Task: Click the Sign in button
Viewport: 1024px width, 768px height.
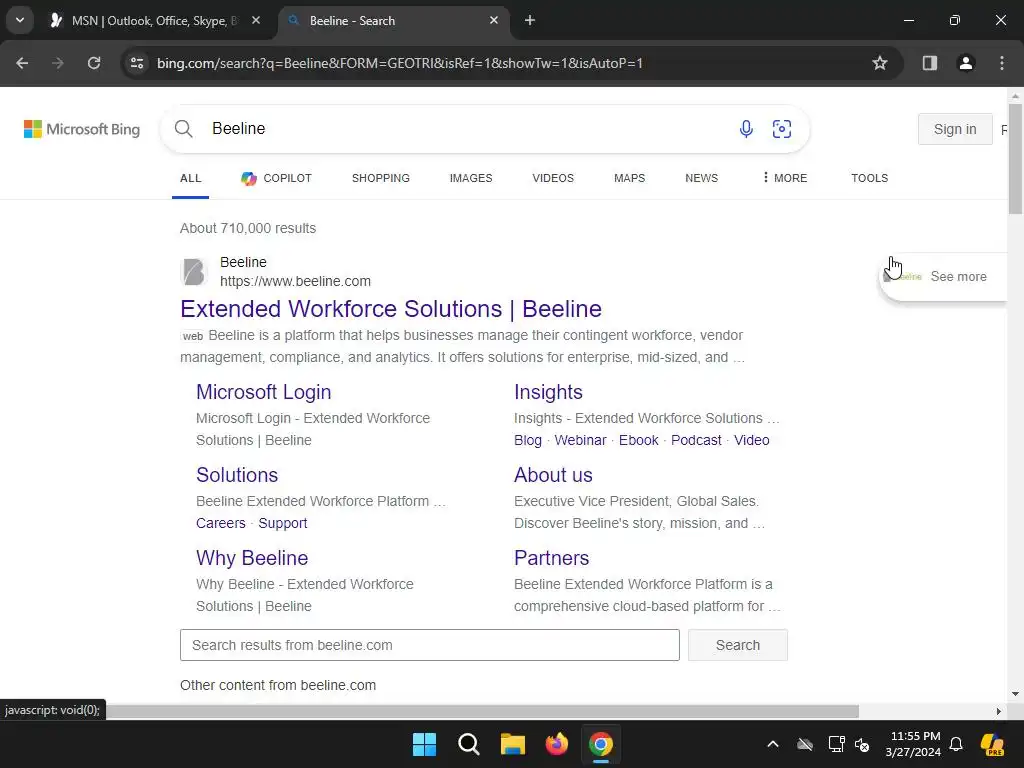Action: click(955, 129)
